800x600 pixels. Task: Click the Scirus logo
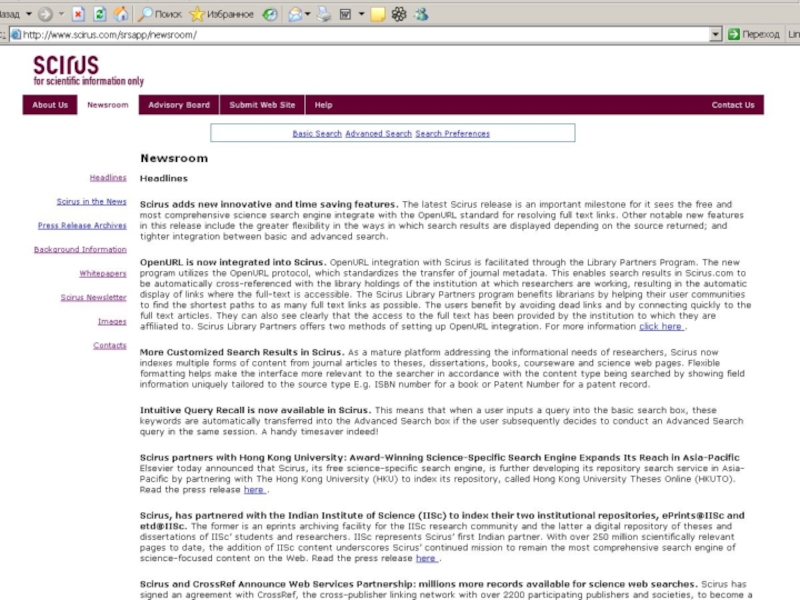[66, 65]
